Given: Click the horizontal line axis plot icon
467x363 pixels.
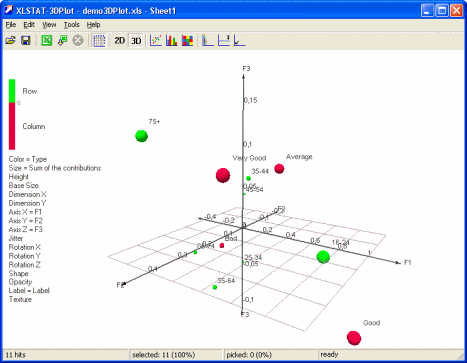Looking at the screenshot, I should click(224, 41).
